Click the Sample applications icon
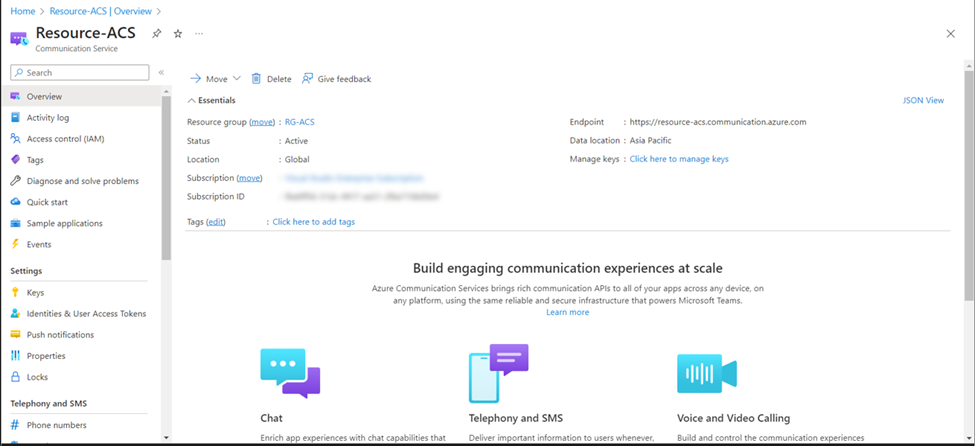Screen dimensions: 975x446 point(16,223)
